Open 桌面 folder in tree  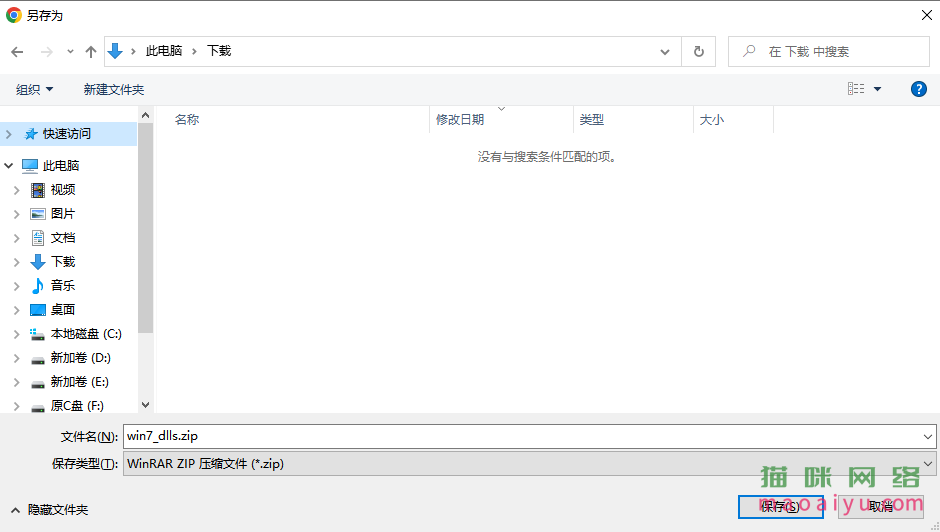point(62,309)
